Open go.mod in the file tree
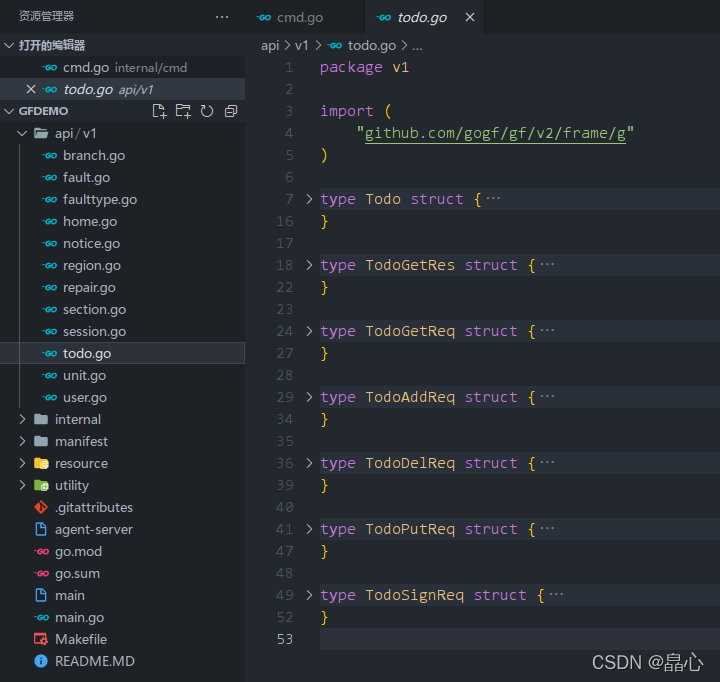 pos(122,552)
